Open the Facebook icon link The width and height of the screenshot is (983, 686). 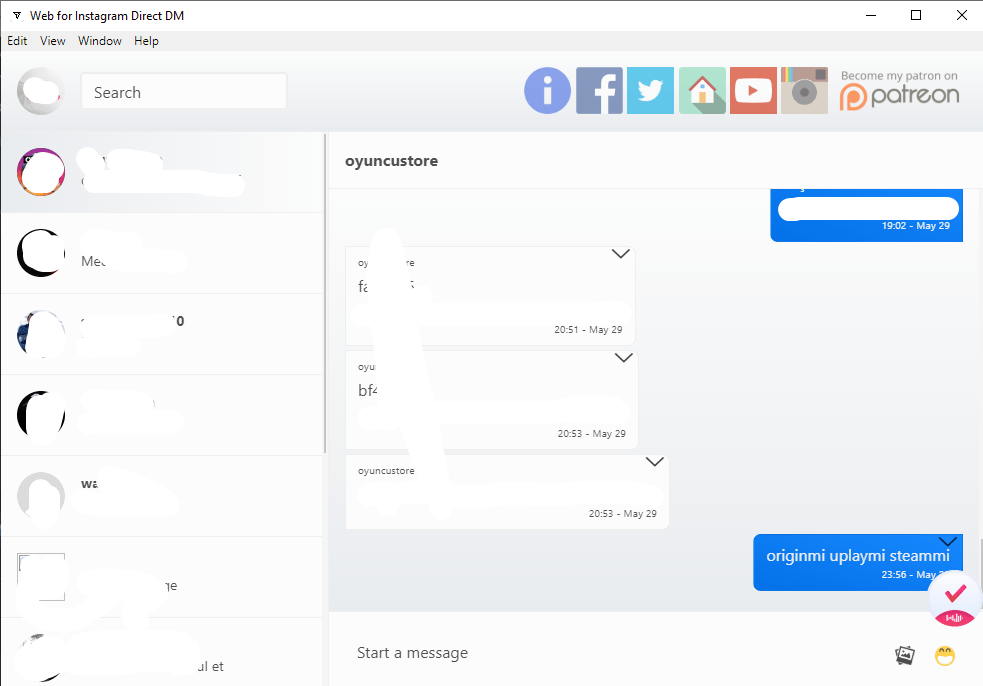(599, 91)
